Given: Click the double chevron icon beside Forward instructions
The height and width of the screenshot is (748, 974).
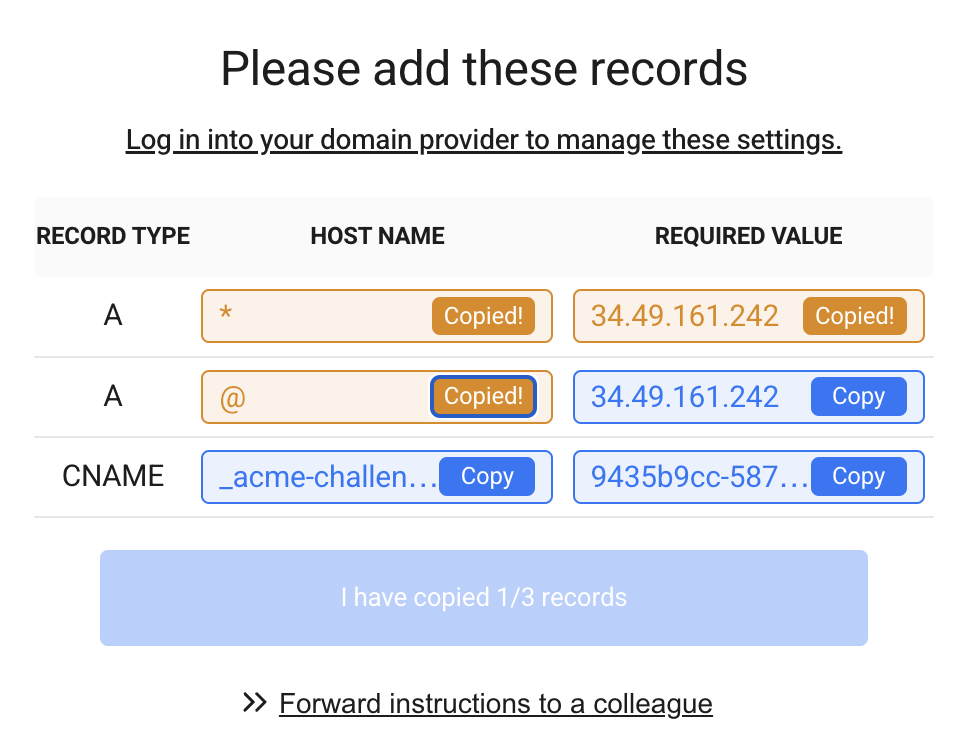Looking at the screenshot, I should tap(255, 703).
